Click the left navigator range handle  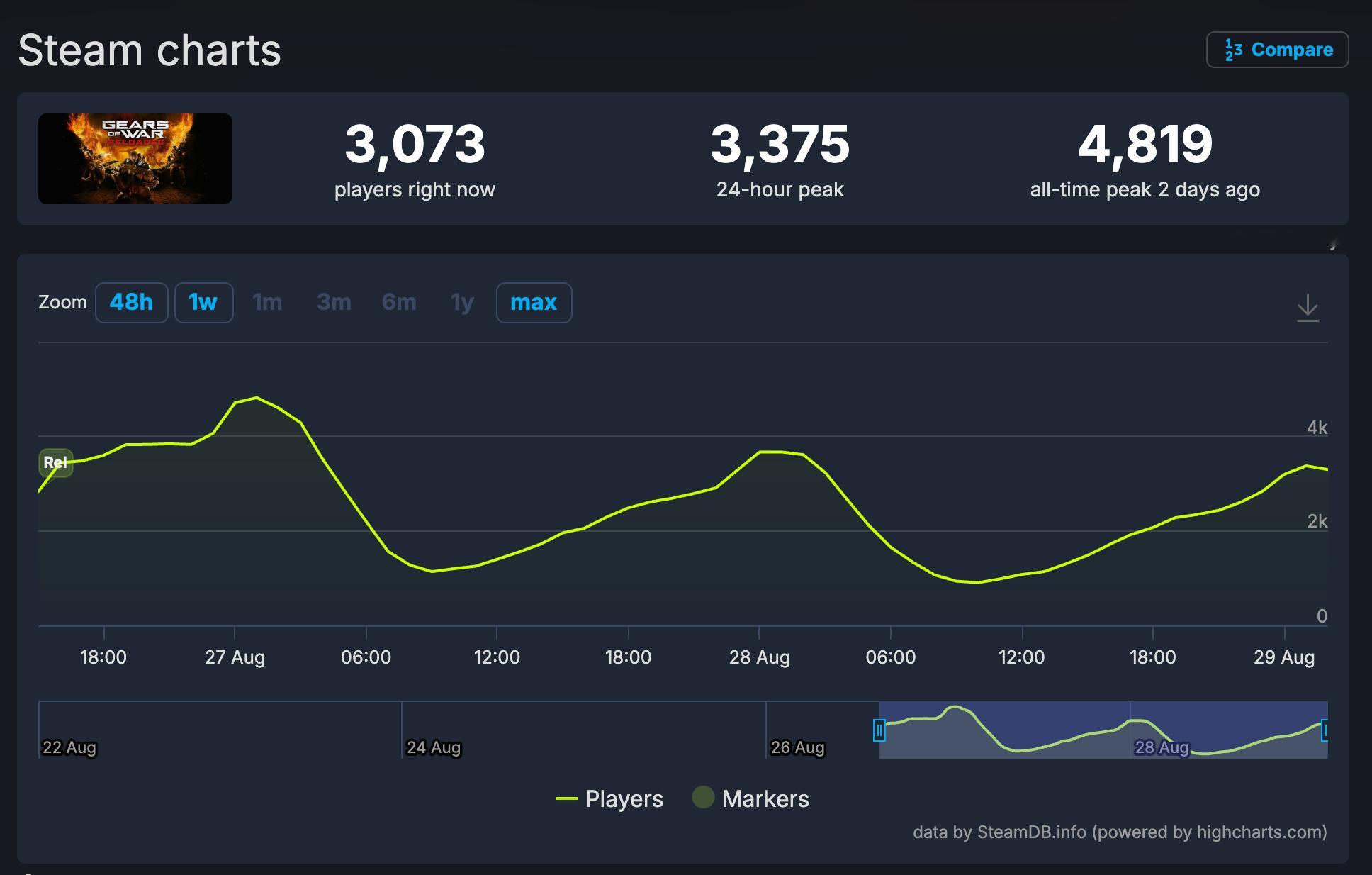[x=879, y=730]
